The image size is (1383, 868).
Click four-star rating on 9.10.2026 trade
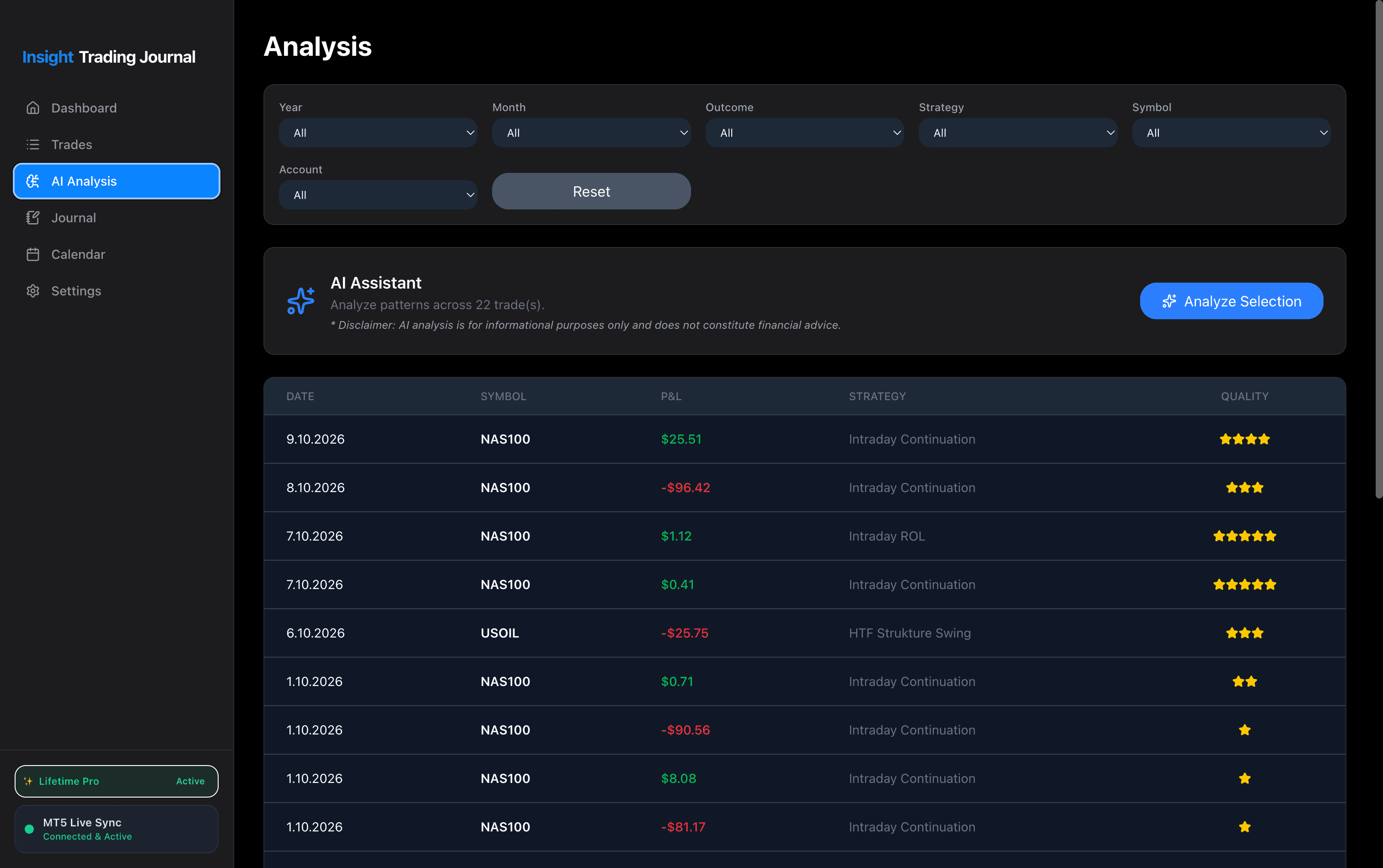(x=1244, y=439)
